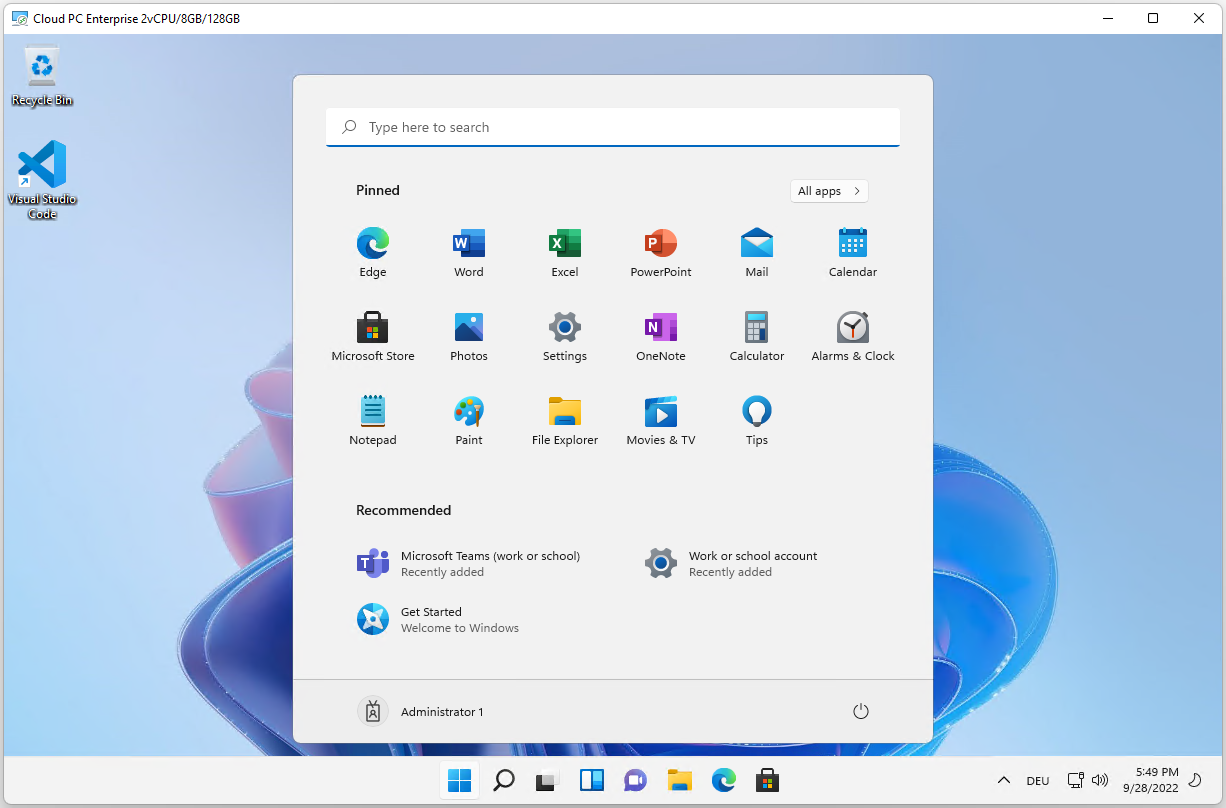
Task: Open Microsoft Store on the taskbar
Action: [767, 780]
